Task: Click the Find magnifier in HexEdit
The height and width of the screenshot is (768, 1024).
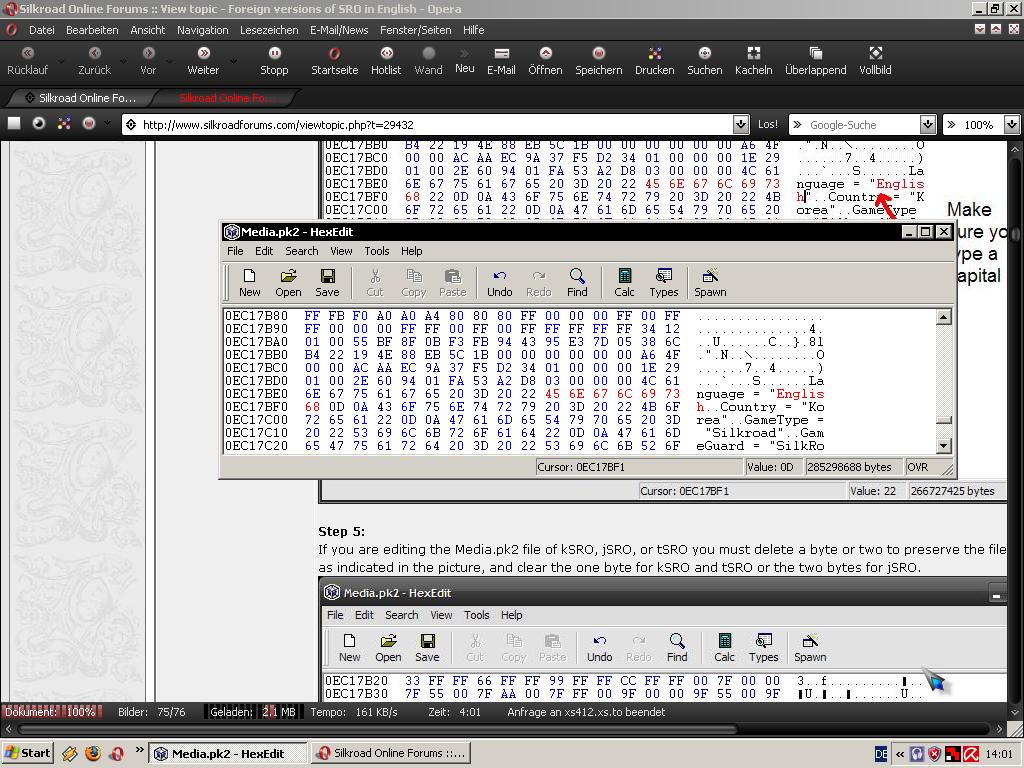Action: coord(577,282)
